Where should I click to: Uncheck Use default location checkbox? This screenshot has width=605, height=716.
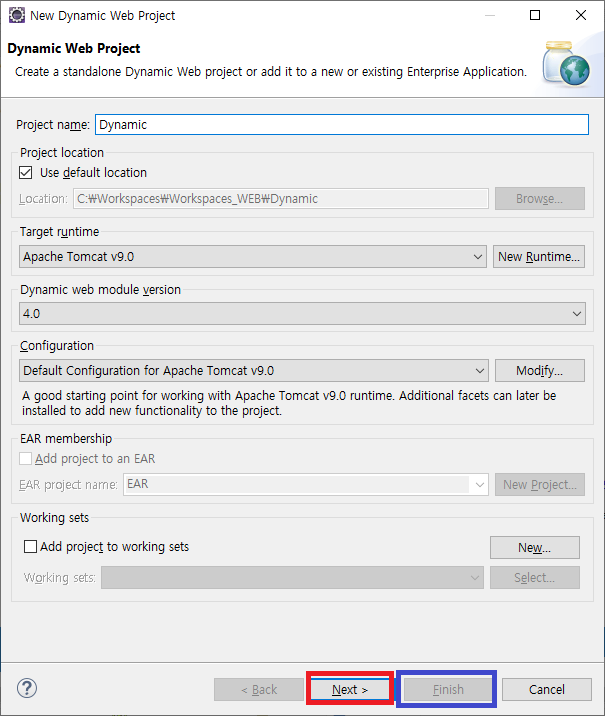coord(26,173)
